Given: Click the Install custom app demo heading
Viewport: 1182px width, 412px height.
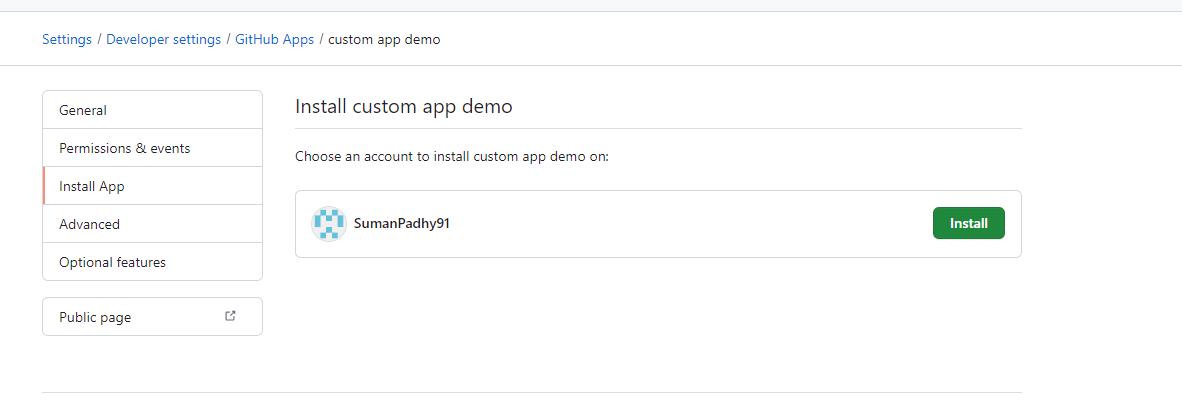Looking at the screenshot, I should 403,106.
